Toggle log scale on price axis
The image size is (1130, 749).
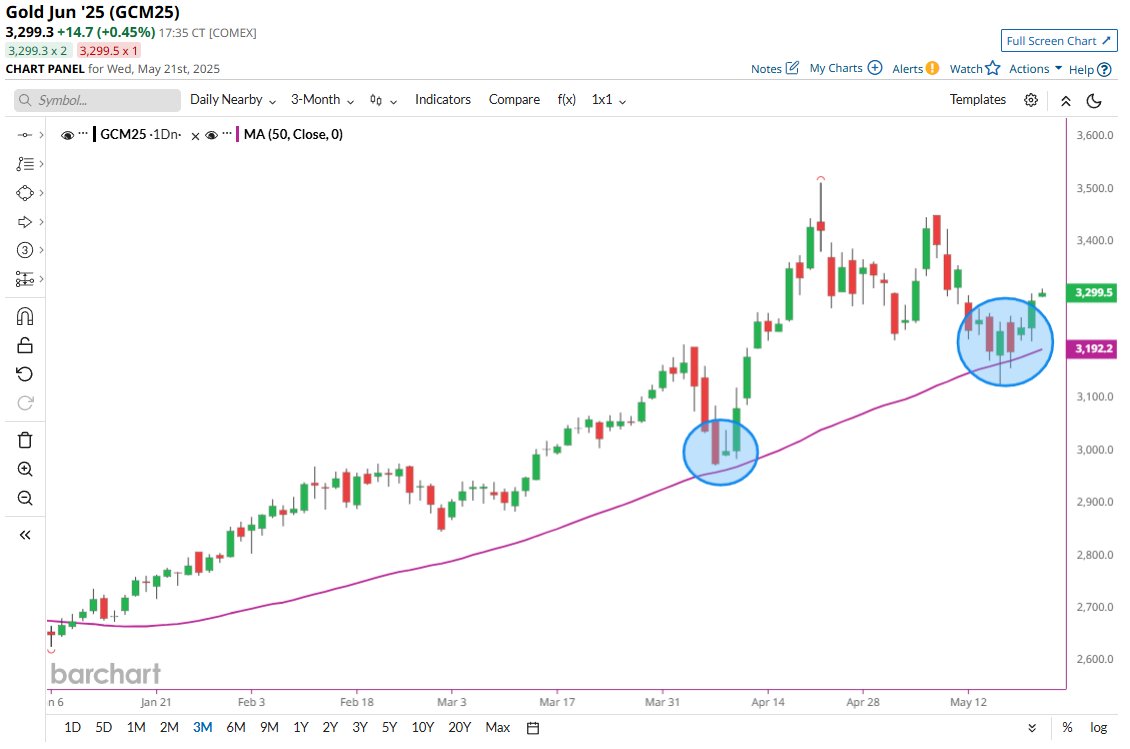coord(1098,727)
